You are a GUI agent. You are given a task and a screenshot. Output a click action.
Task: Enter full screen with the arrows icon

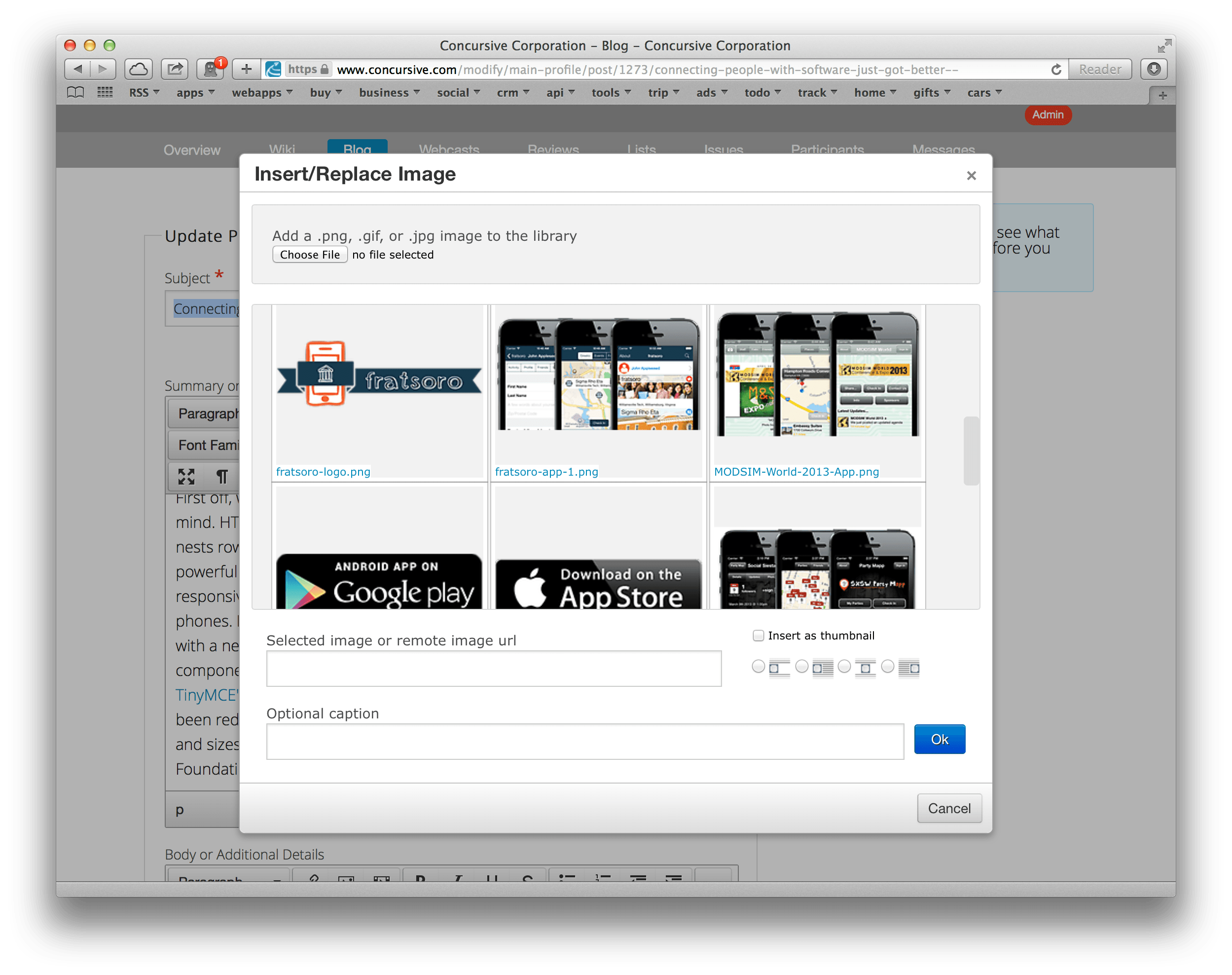tap(1163, 46)
